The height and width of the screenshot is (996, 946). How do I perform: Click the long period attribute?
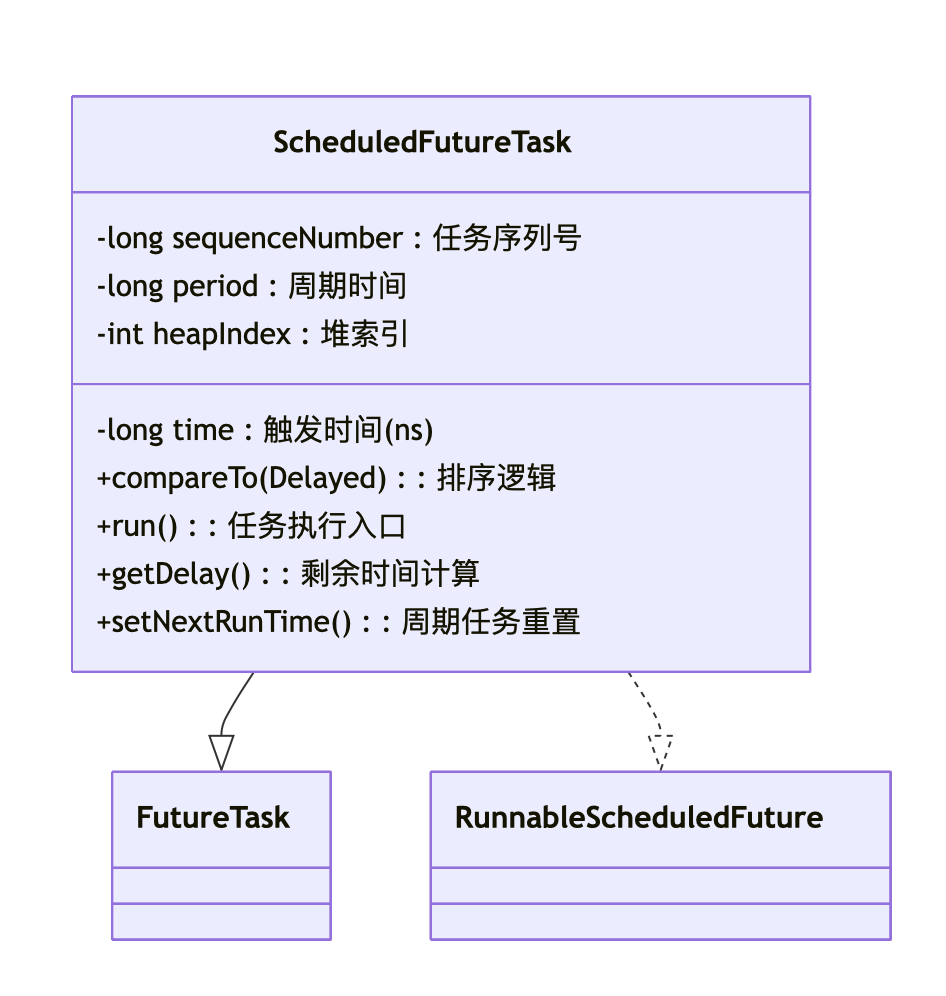[x=251, y=287]
